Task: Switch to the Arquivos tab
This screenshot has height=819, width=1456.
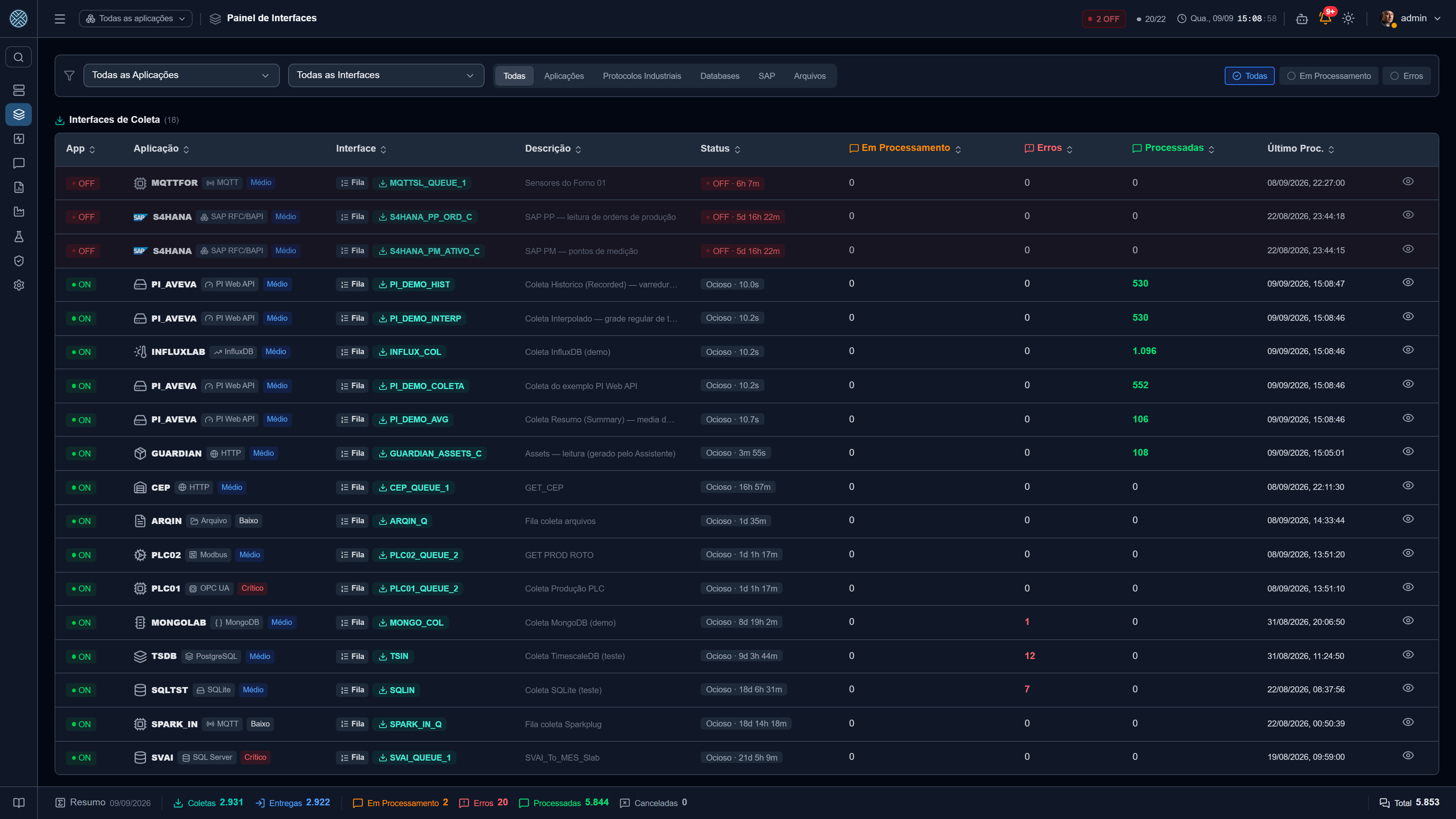Action: pyautogui.click(x=810, y=76)
